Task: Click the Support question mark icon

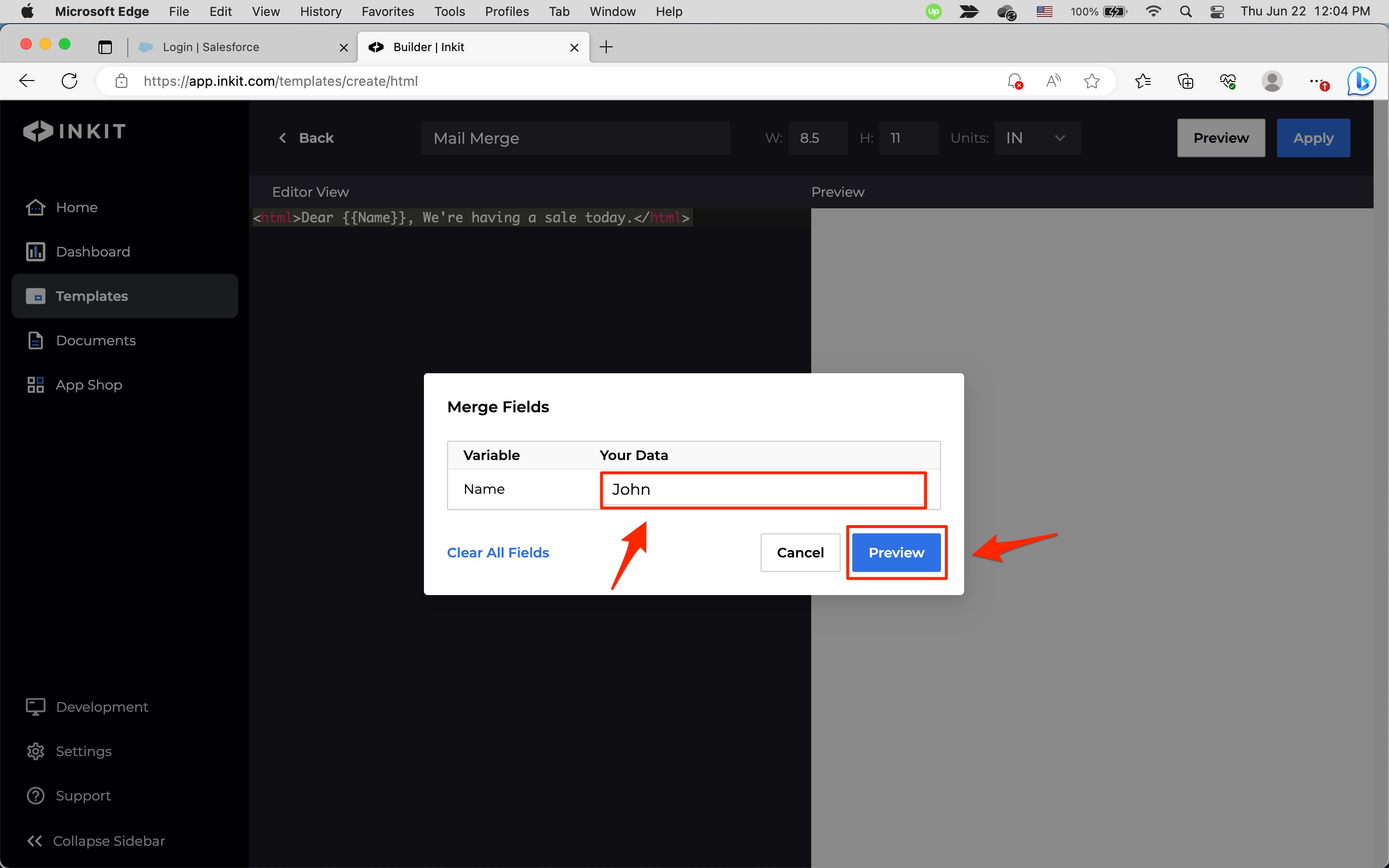Action: tap(36, 796)
